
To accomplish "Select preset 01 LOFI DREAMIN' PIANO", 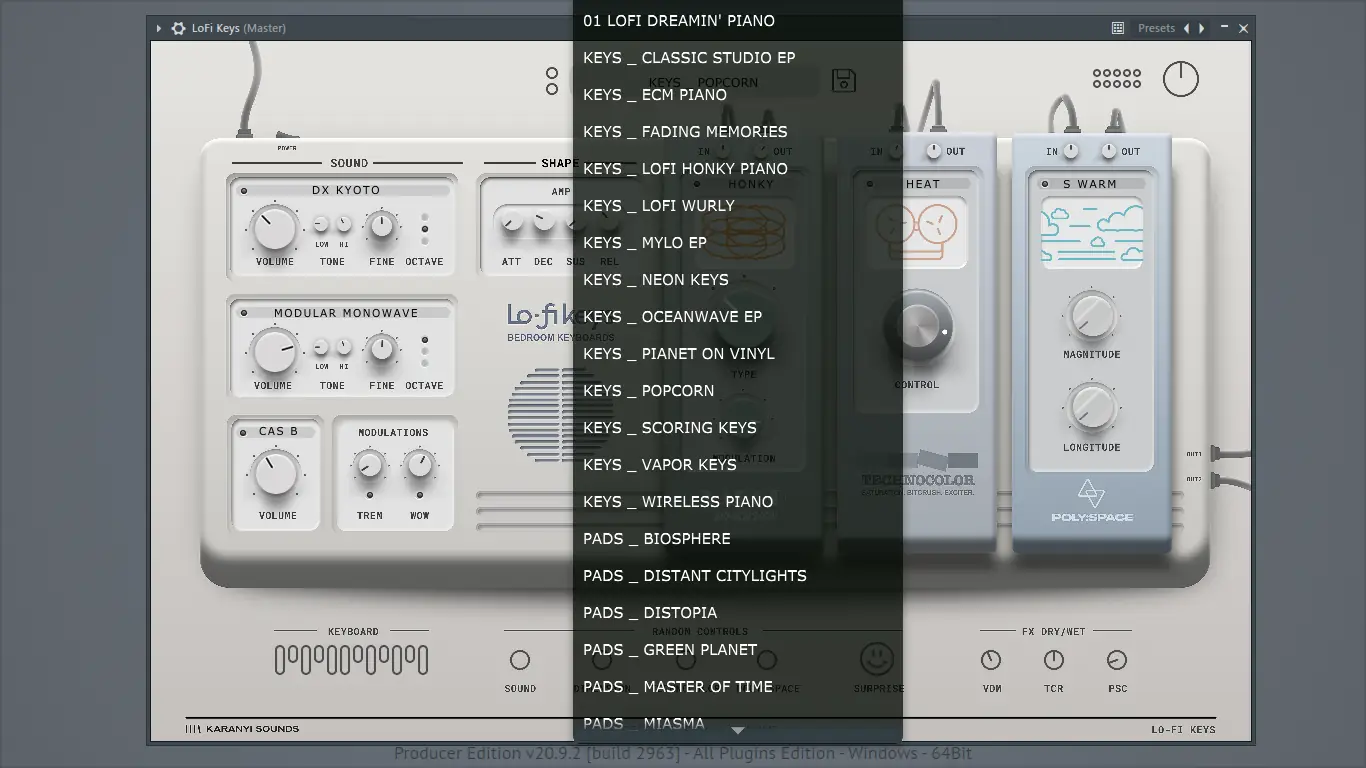I will pyautogui.click(x=738, y=20).
